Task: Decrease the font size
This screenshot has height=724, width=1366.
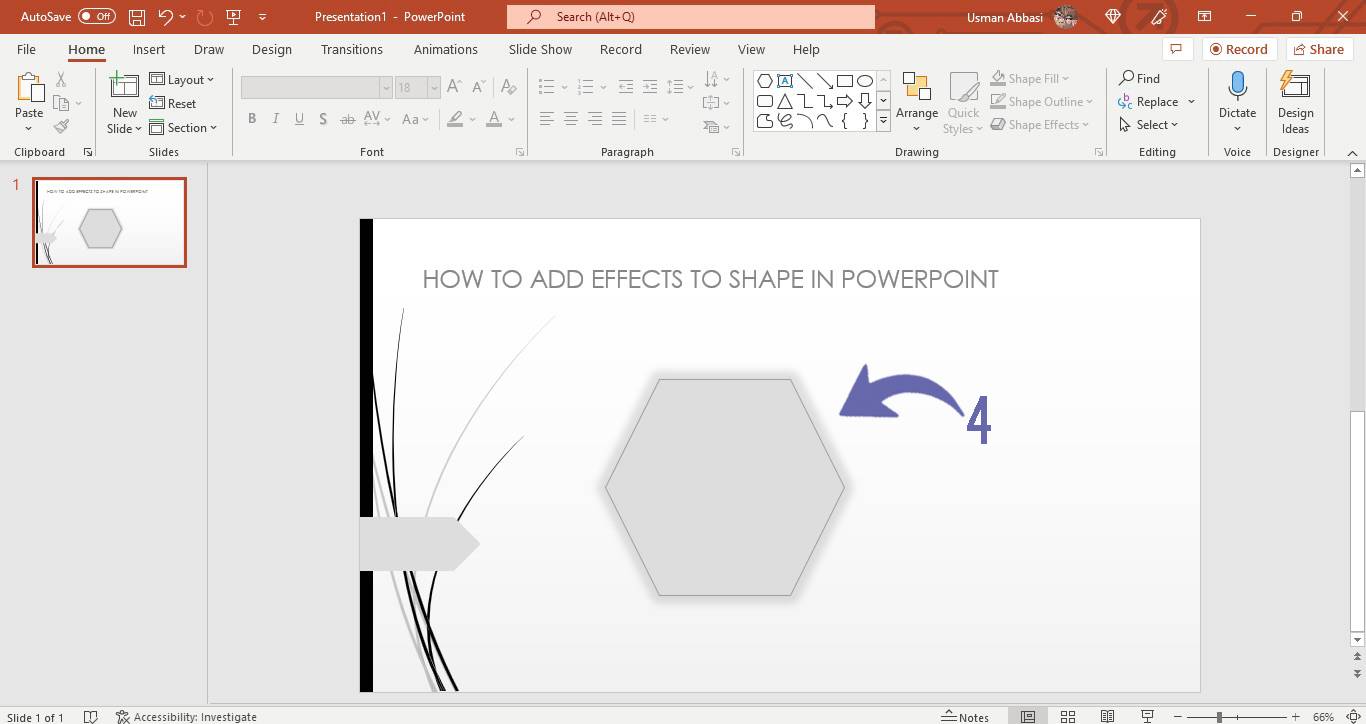Action: pos(479,87)
